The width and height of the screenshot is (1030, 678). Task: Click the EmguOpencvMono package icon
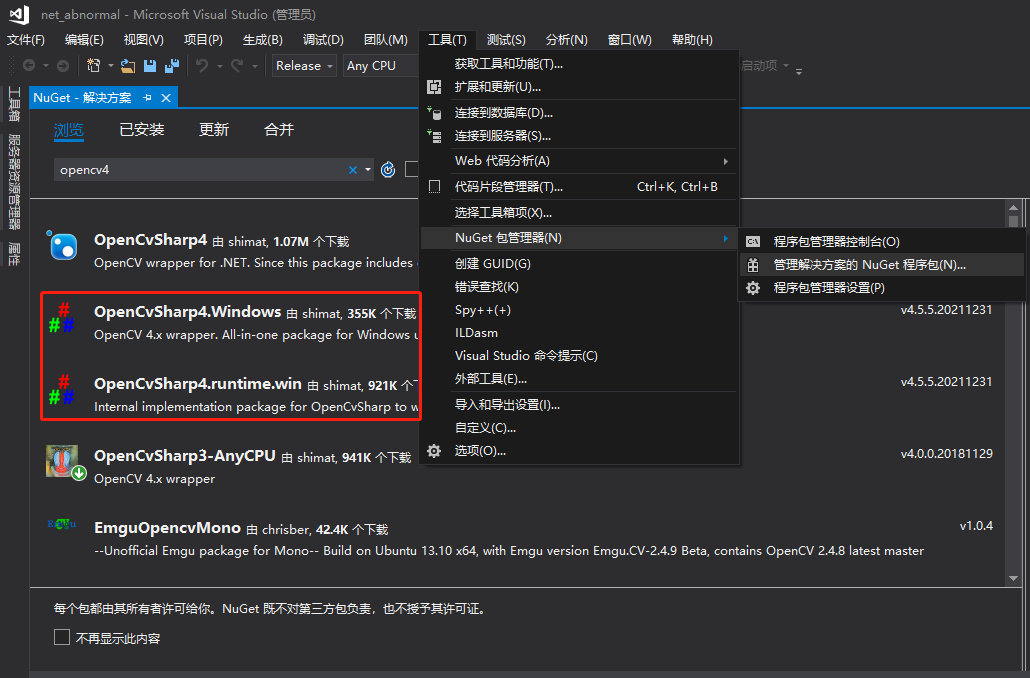coord(62,524)
